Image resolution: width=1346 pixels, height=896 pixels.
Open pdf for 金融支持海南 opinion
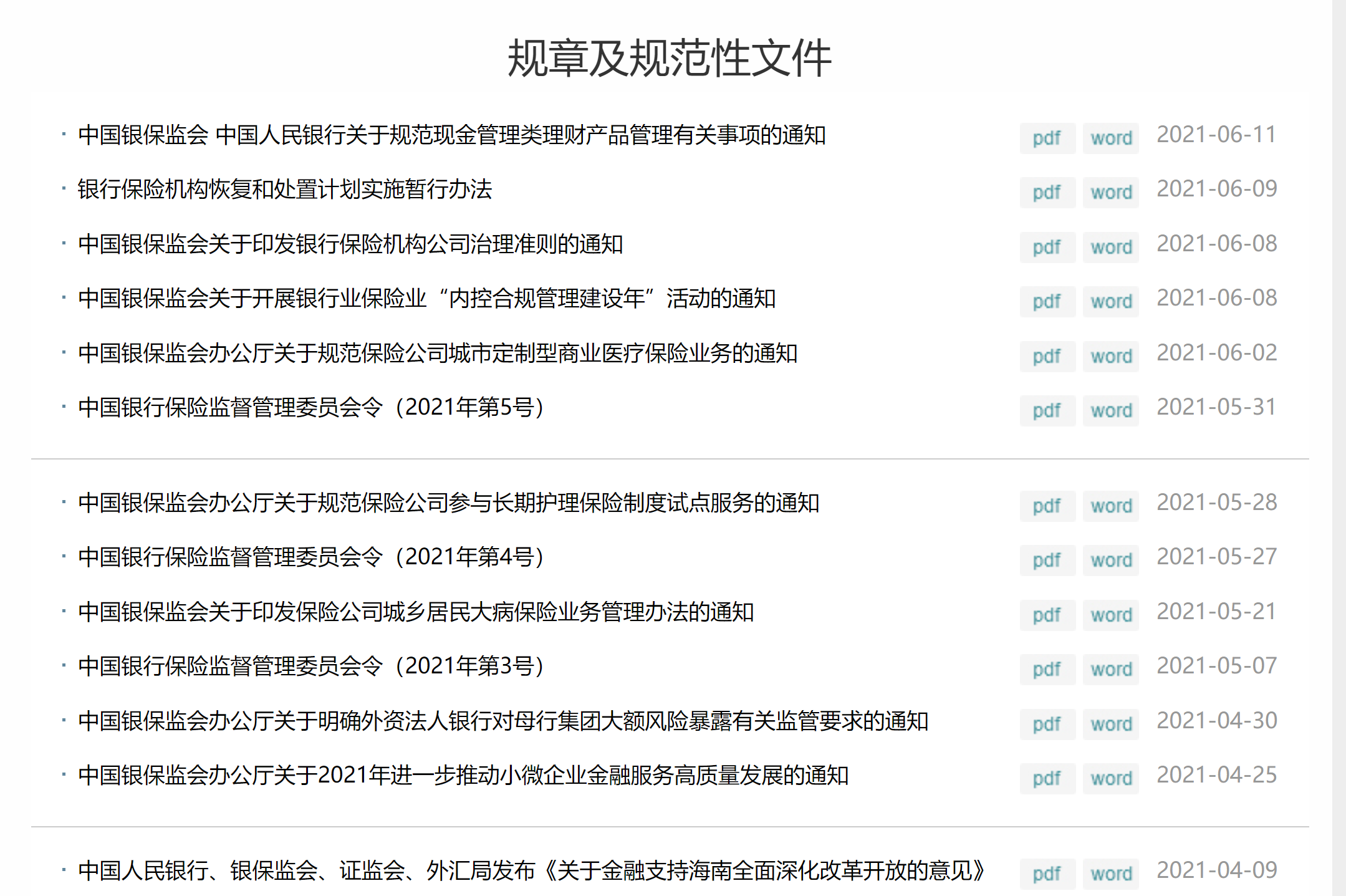coord(1047,874)
